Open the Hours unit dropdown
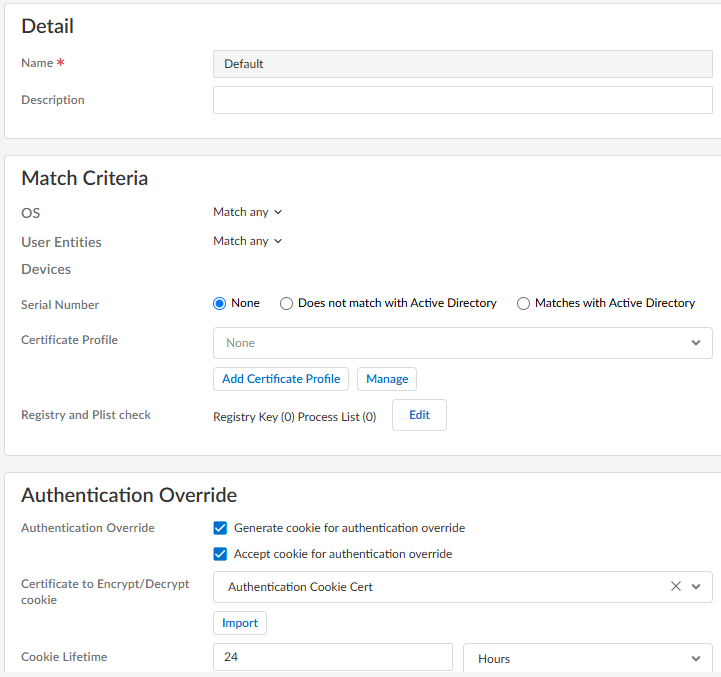The image size is (721, 677). [587, 658]
